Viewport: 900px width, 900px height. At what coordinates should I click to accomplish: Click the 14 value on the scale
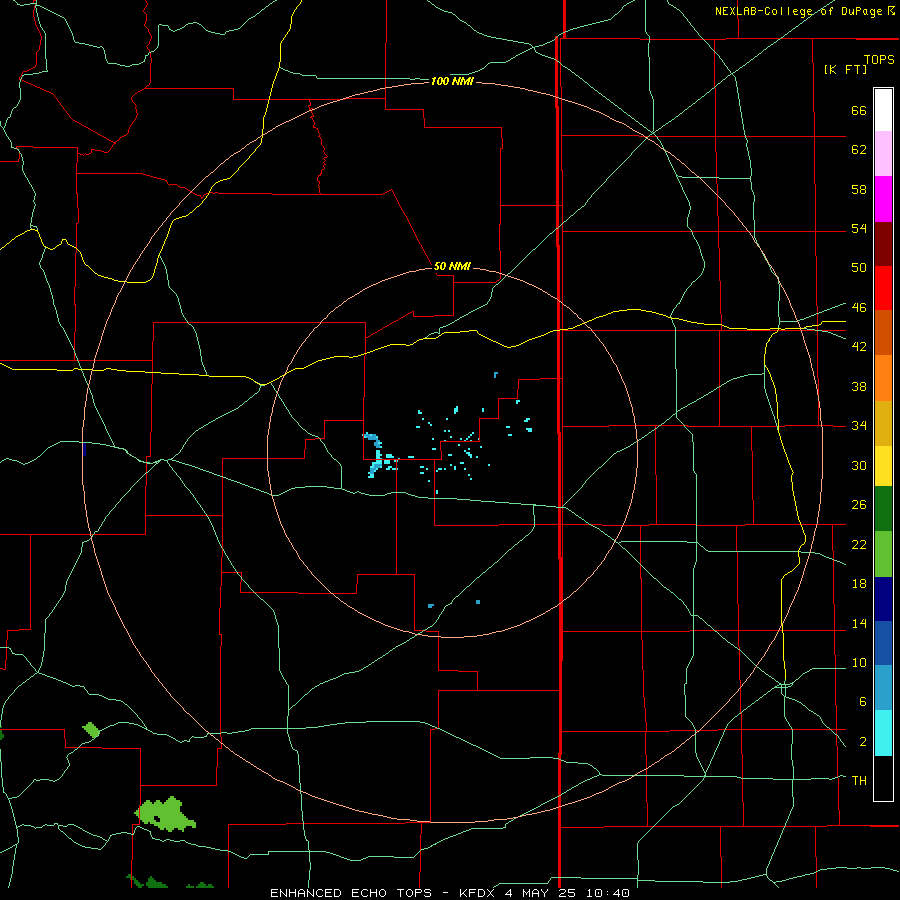[859, 623]
